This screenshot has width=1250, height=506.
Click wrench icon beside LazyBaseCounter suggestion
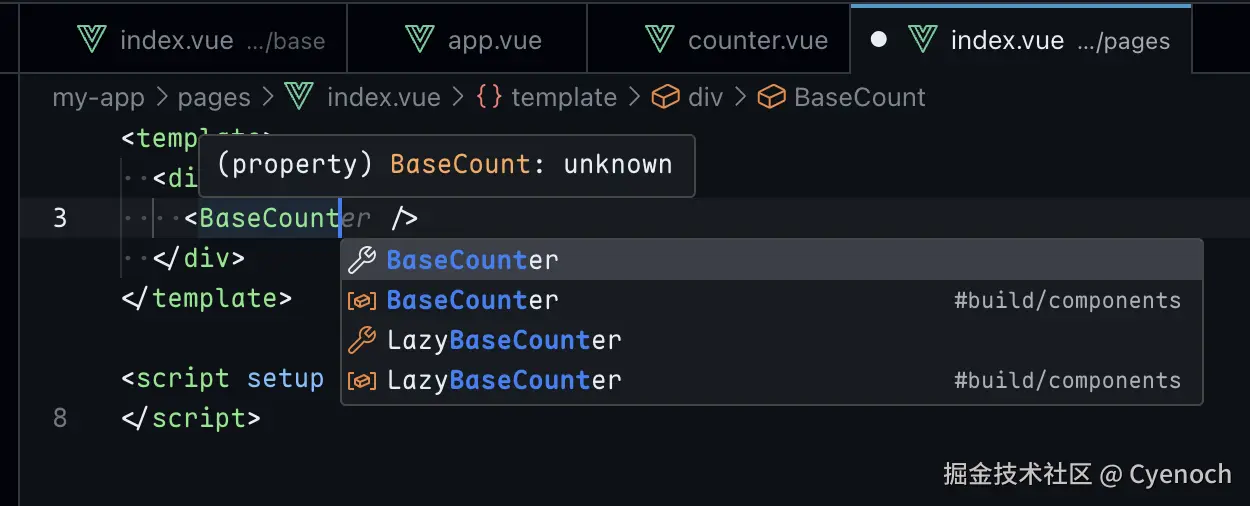[361, 340]
